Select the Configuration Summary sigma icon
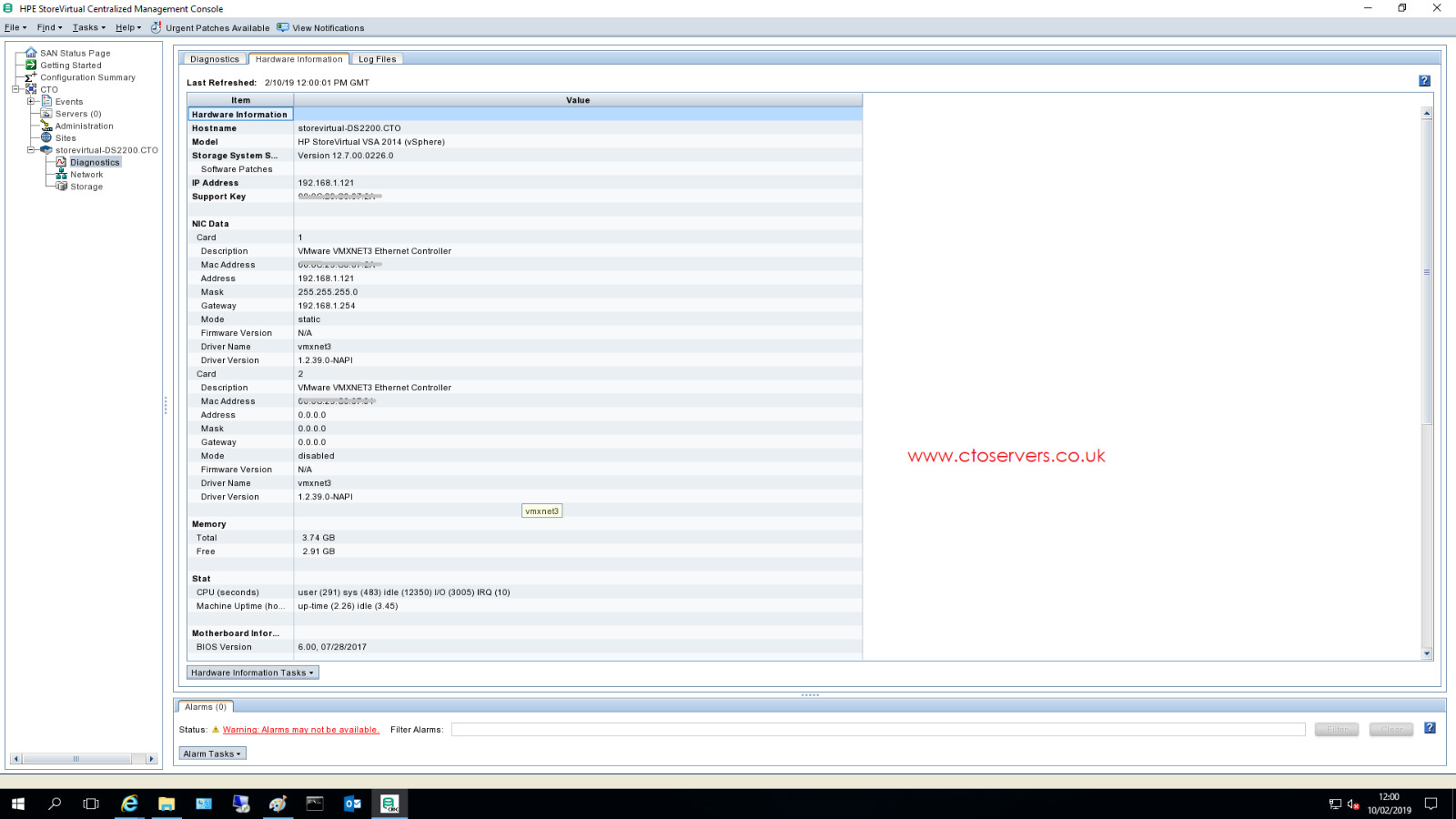The image size is (1456, 819). coord(31,77)
